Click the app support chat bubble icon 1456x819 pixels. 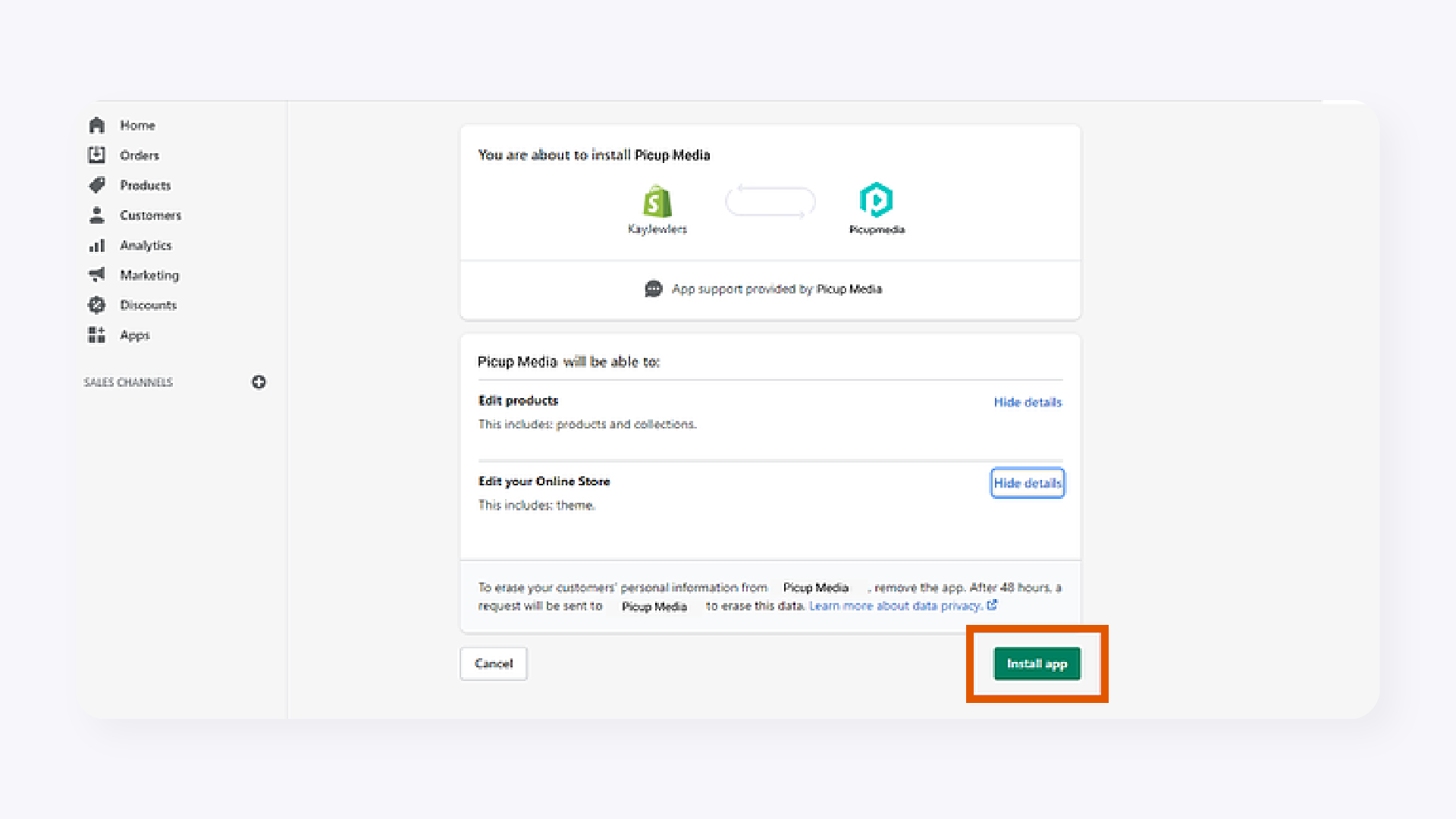(x=653, y=289)
